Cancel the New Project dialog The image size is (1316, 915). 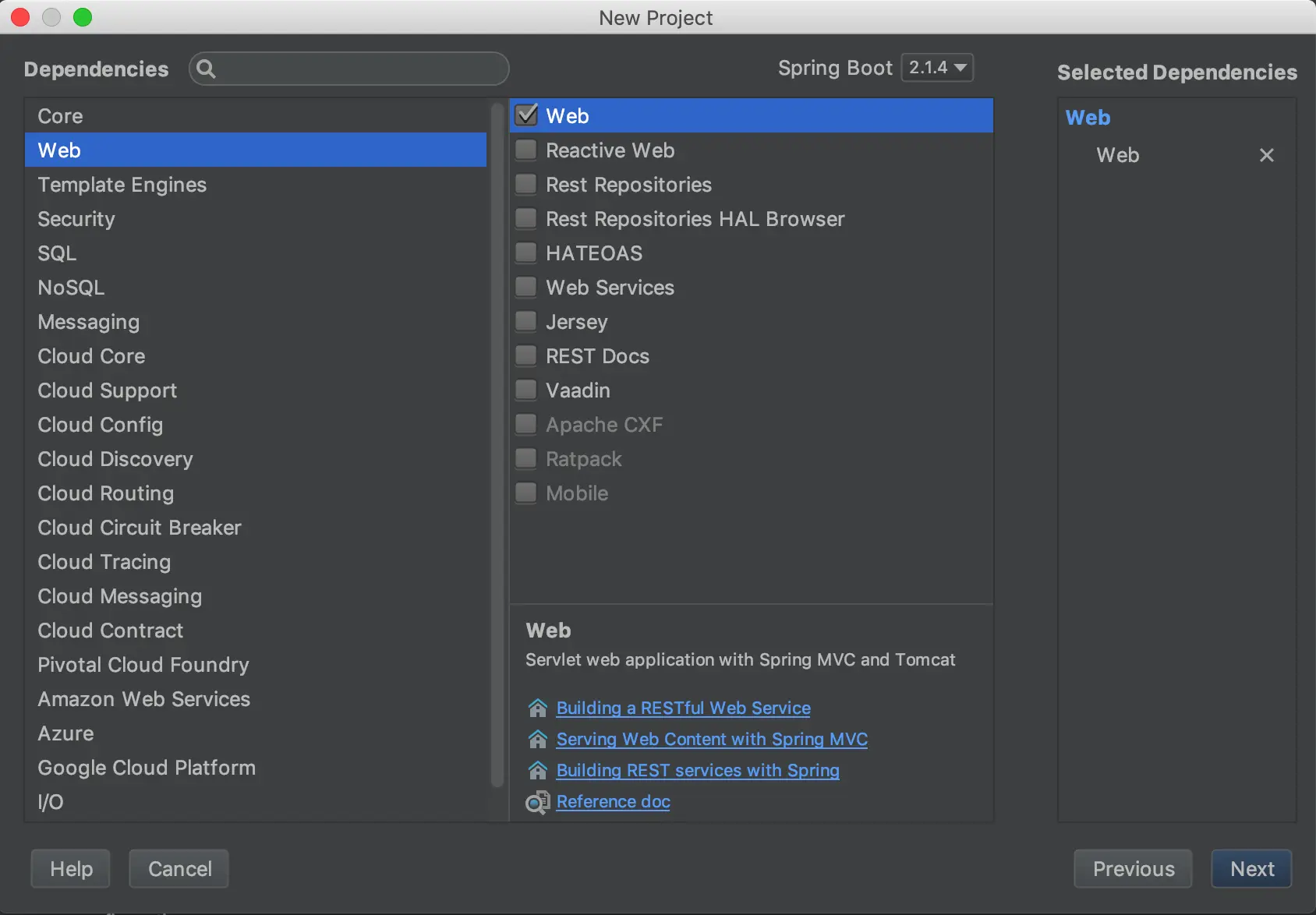tap(179, 868)
